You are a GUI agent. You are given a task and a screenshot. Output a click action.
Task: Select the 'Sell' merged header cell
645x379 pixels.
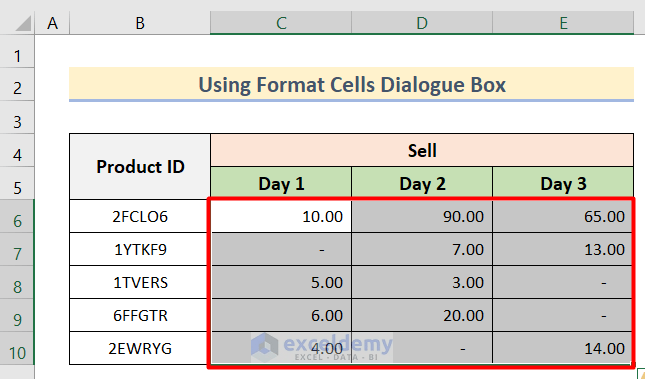pyautogui.click(x=422, y=150)
